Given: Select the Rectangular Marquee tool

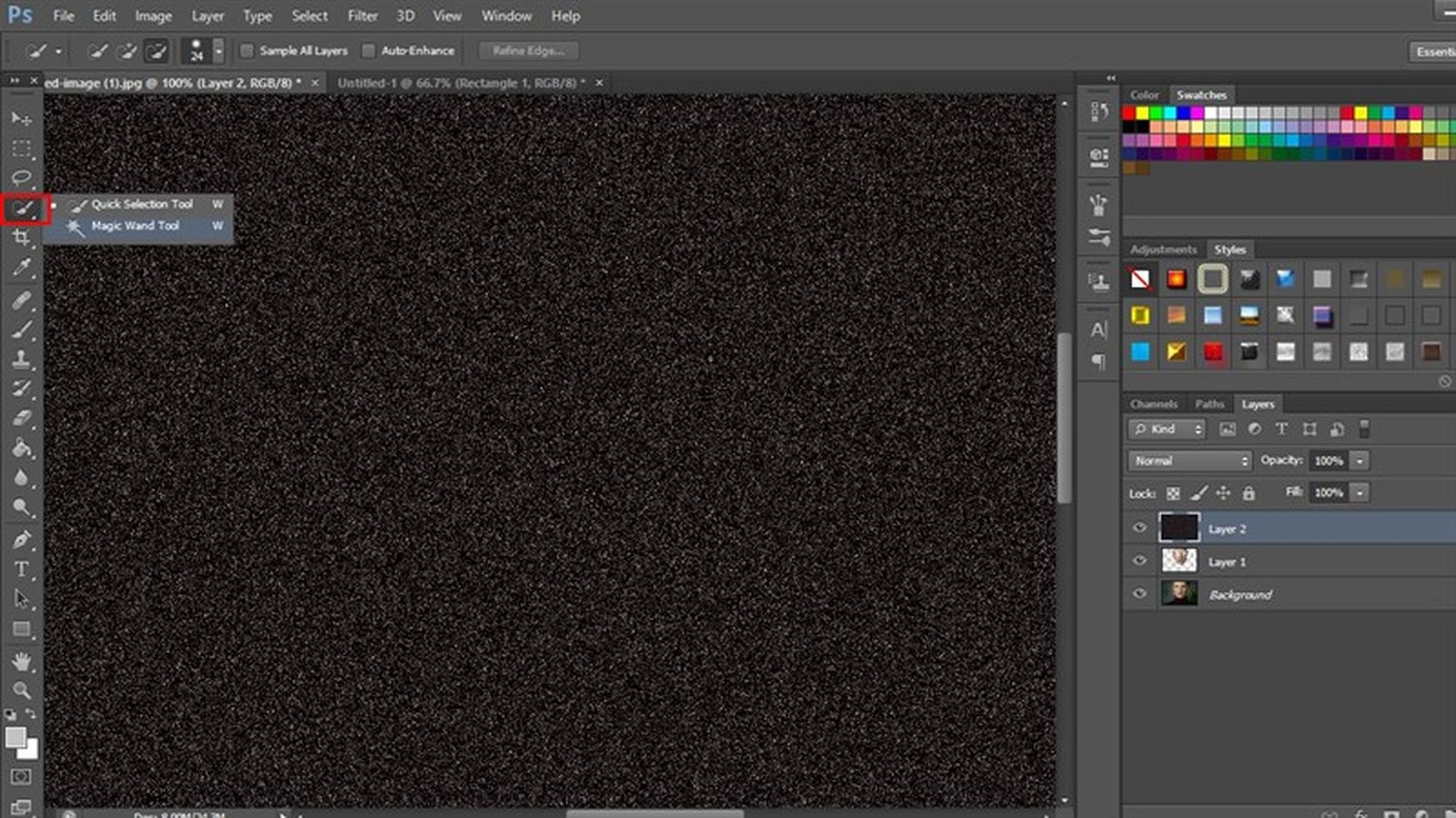Looking at the screenshot, I should (x=21, y=148).
